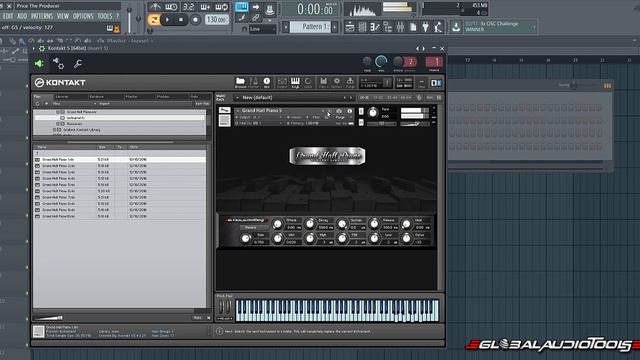This screenshot has width=640, height=360.
Task: Open the TOOLS menu
Action: [104, 16]
